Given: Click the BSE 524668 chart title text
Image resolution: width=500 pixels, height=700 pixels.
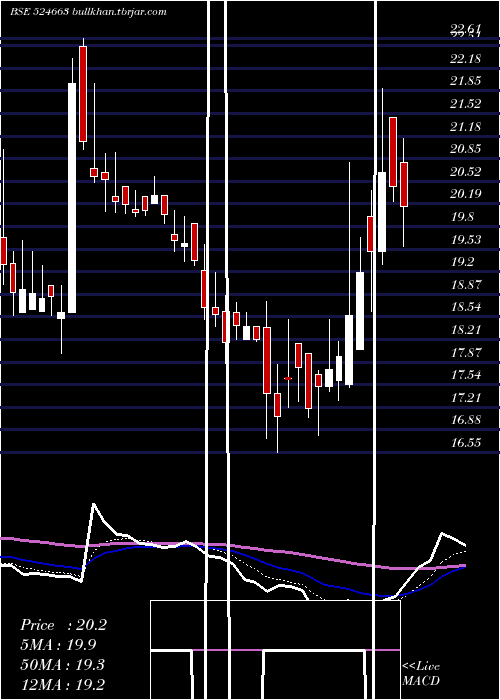Looking at the screenshot, I should click(x=89, y=12).
